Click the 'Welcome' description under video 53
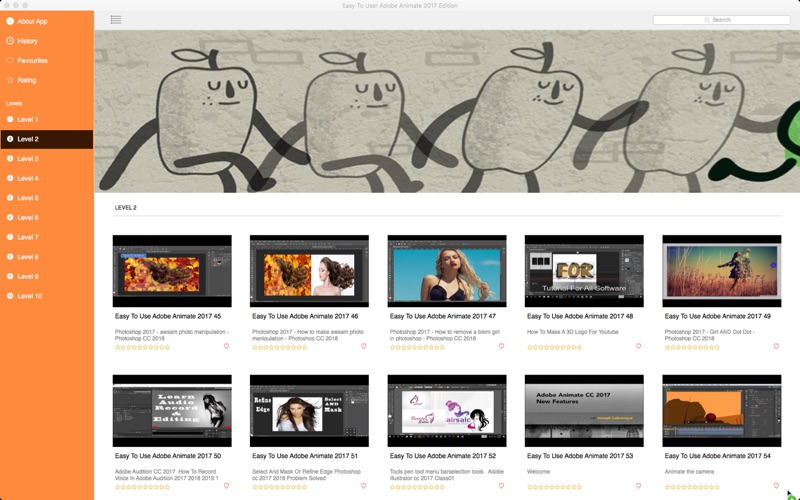800x500 pixels. (x=538, y=471)
